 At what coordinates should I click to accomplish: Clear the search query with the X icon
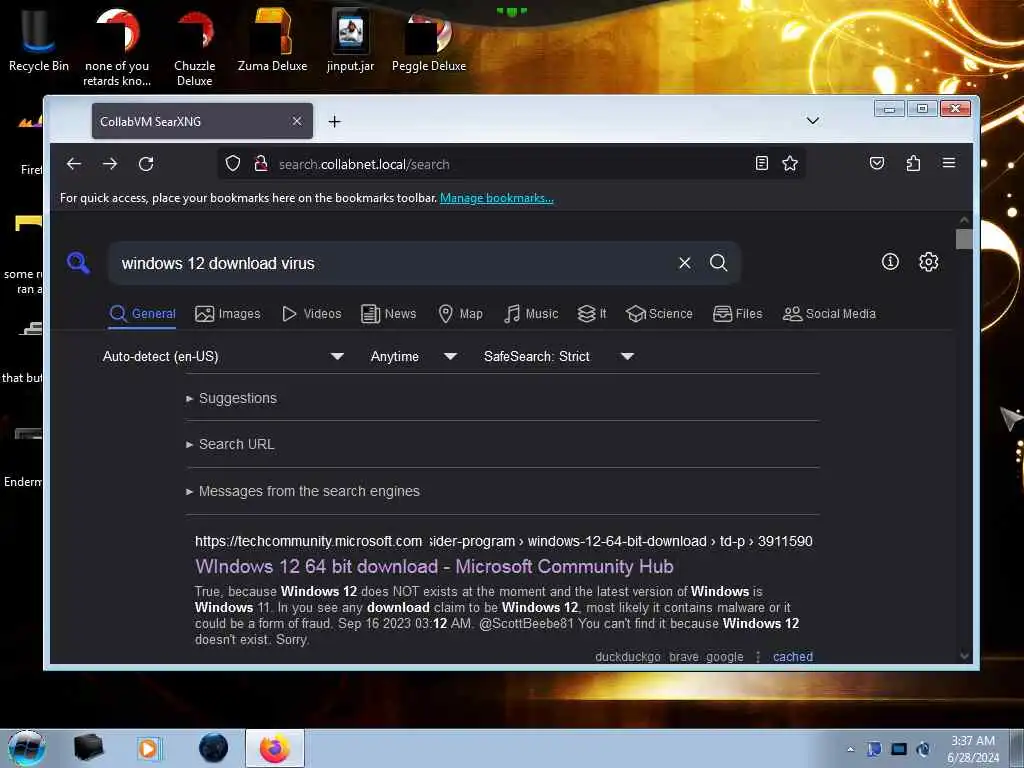point(684,263)
